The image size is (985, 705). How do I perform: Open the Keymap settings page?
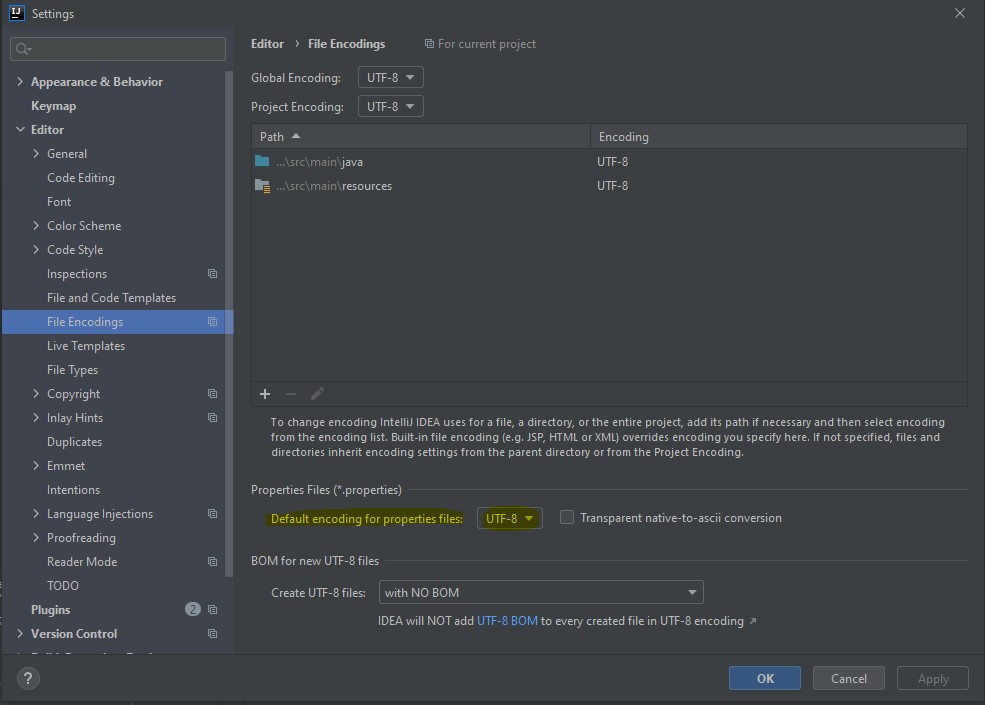pyautogui.click(x=54, y=105)
